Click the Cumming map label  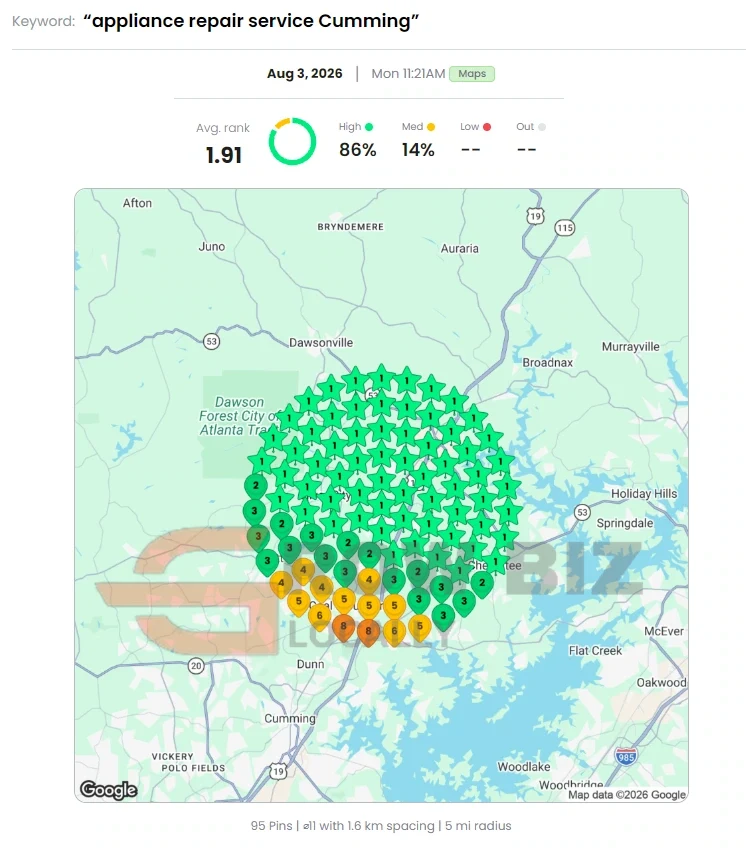click(290, 719)
